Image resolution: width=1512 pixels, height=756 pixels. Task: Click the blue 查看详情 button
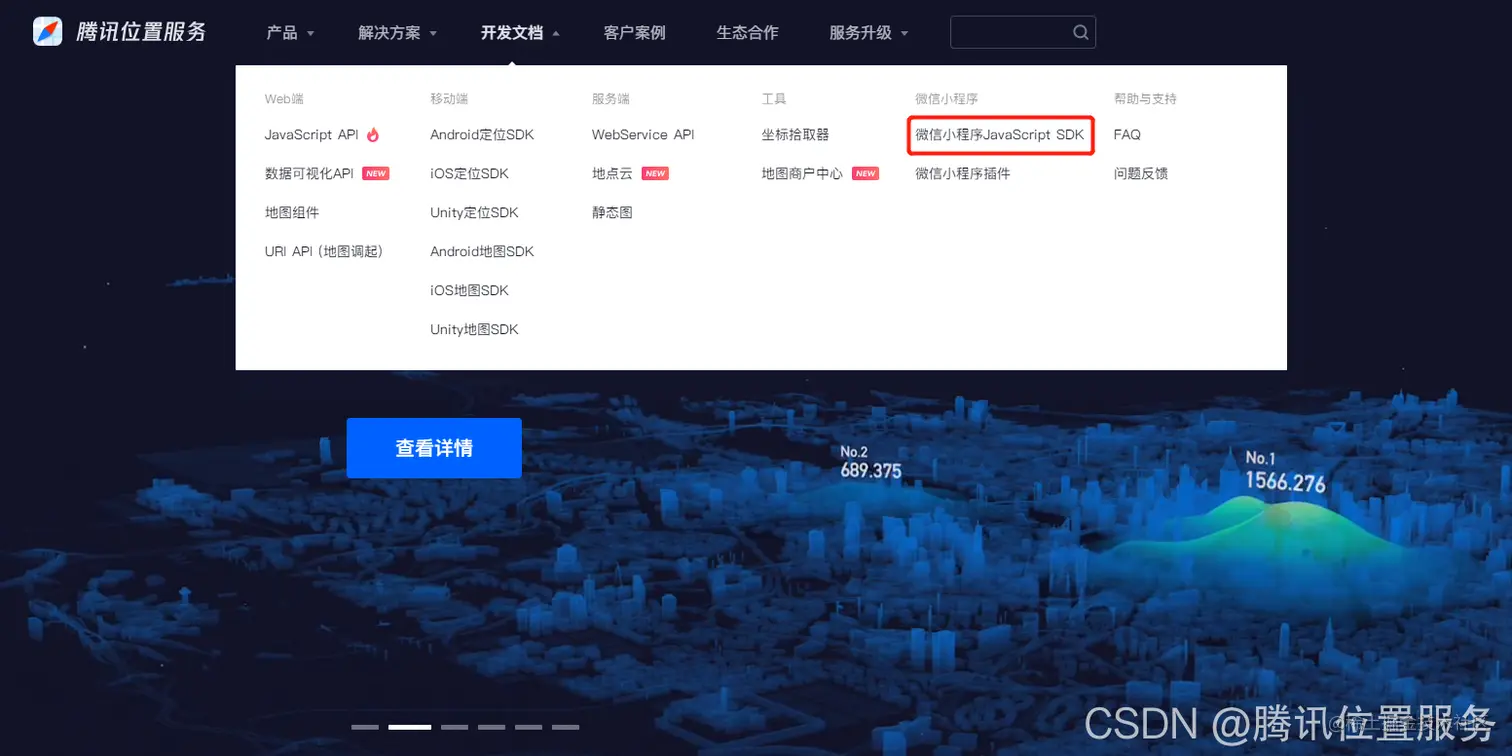click(x=434, y=448)
